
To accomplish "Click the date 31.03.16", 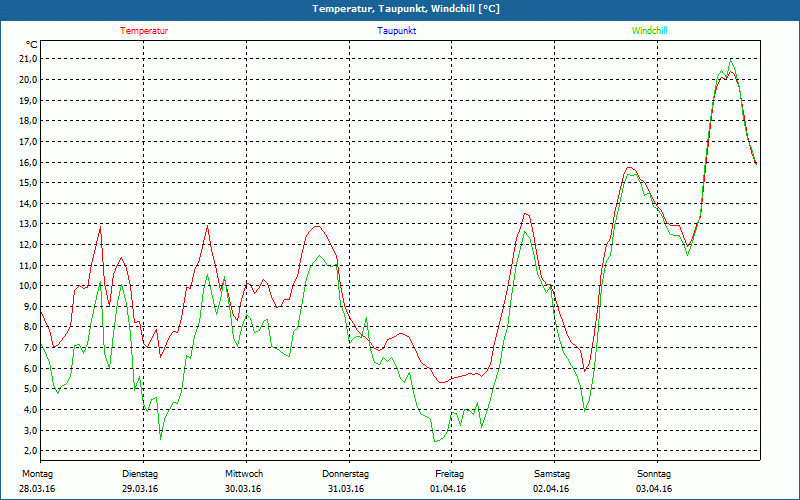I will point(346,489).
